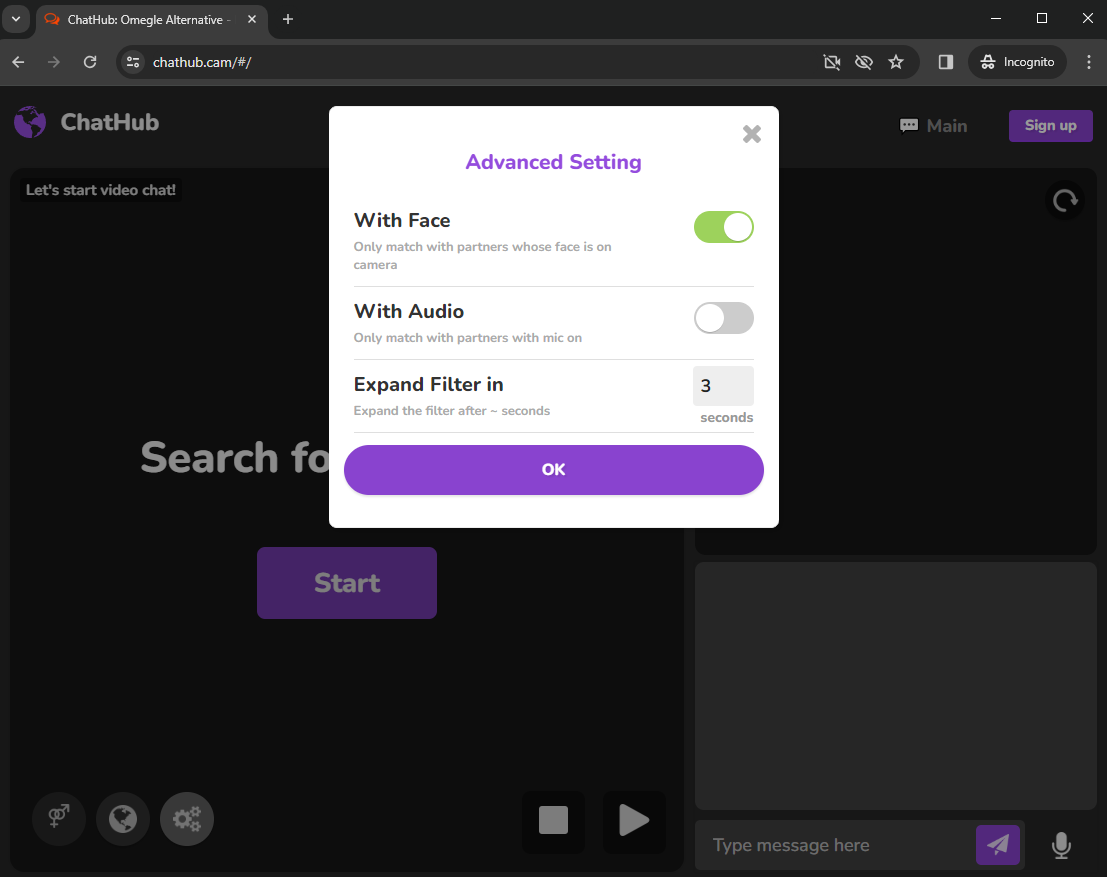Open the gender filter icon
Viewport: 1107px width, 877px height.
(x=59, y=819)
